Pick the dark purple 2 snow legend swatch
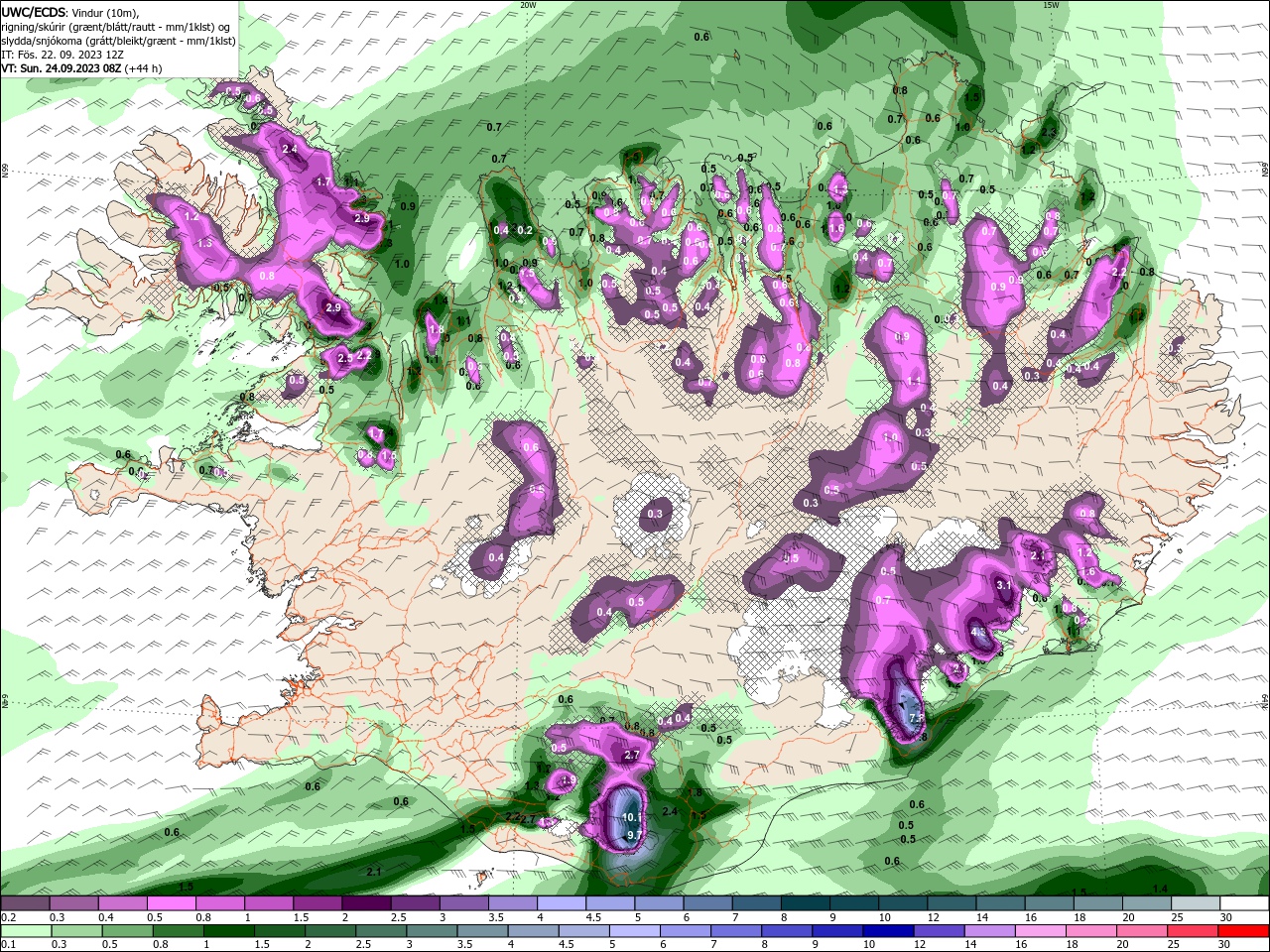Viewport: 1270px width, 952px height. click(x=365, y=903)
